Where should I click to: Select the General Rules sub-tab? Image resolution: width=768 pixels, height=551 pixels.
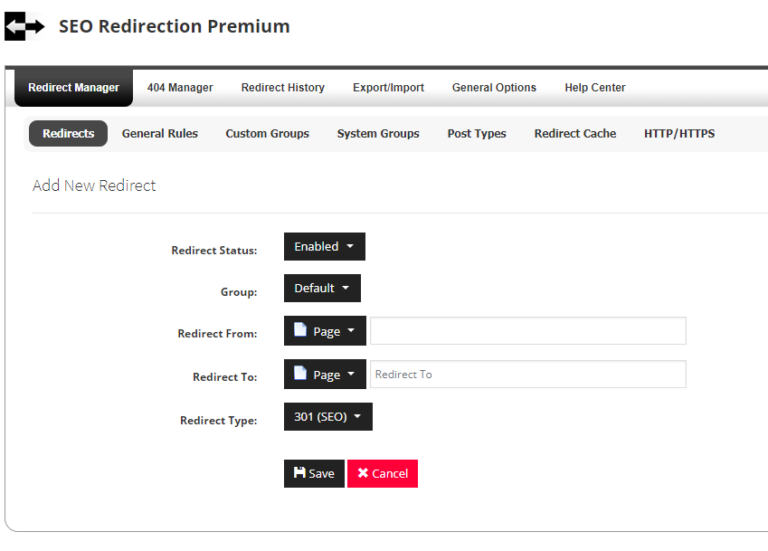[x=160, y=133]
